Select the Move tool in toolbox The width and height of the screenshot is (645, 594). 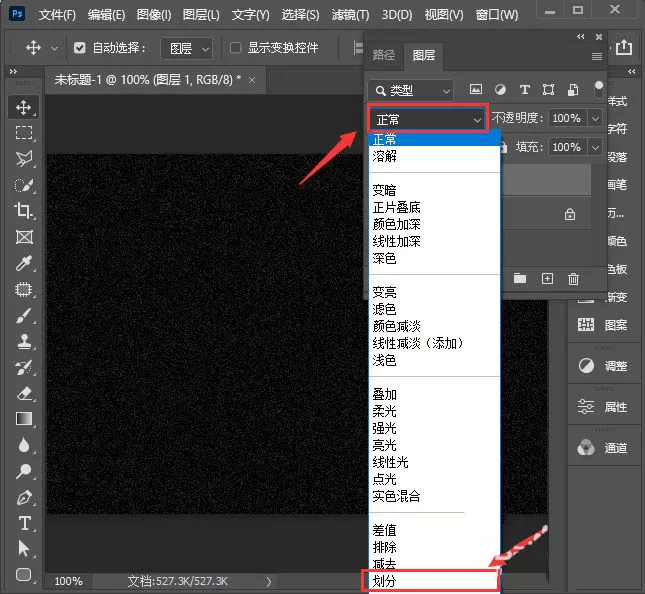pyautogui.click(x=23, y=107)
